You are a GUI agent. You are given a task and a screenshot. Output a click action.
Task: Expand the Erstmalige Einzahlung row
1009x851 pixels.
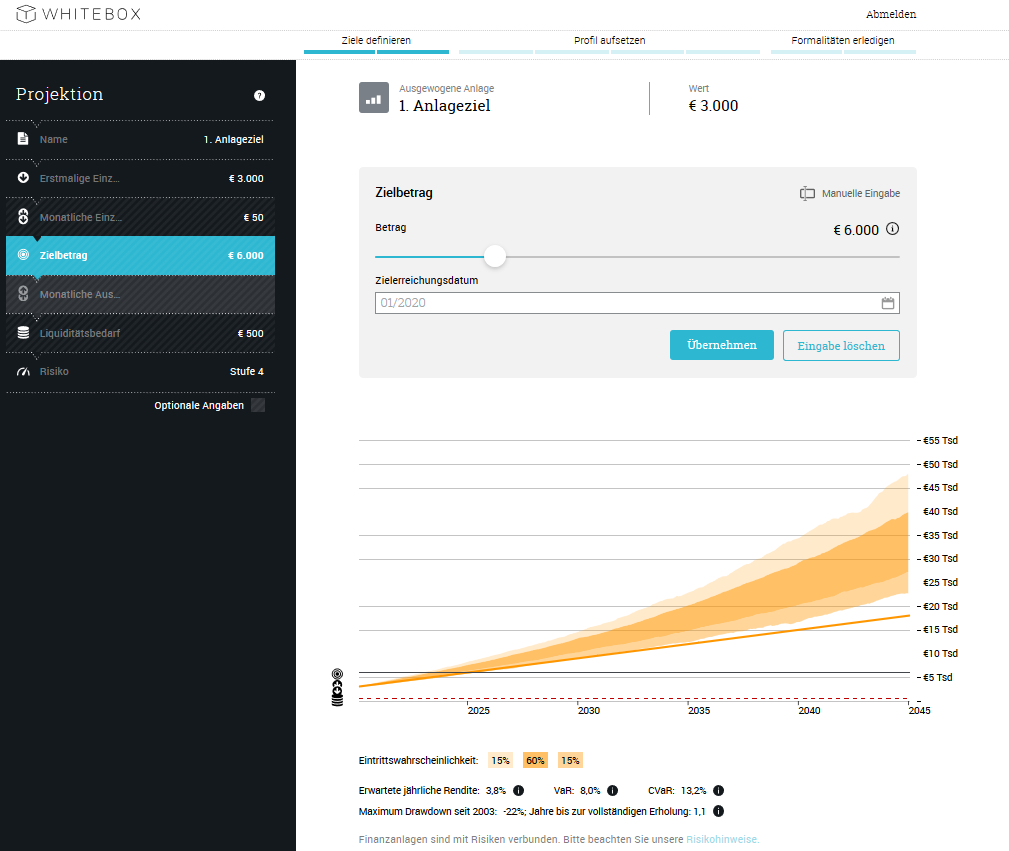140,178
